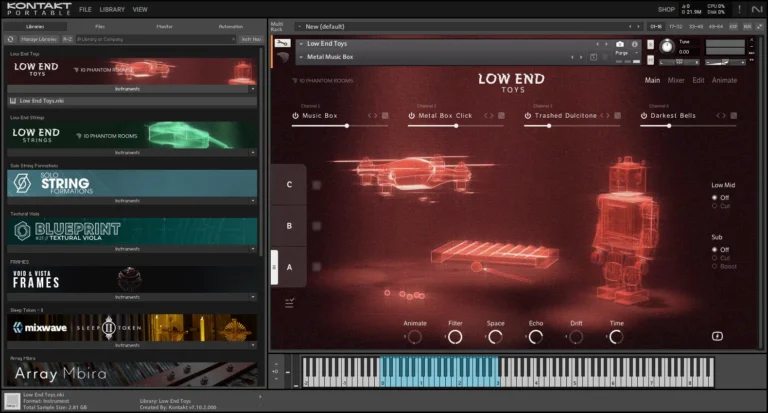Click the KSP button in the rack header
This screenshot has height=413, width=768.
pyautogui.click(x=734, y=26)
